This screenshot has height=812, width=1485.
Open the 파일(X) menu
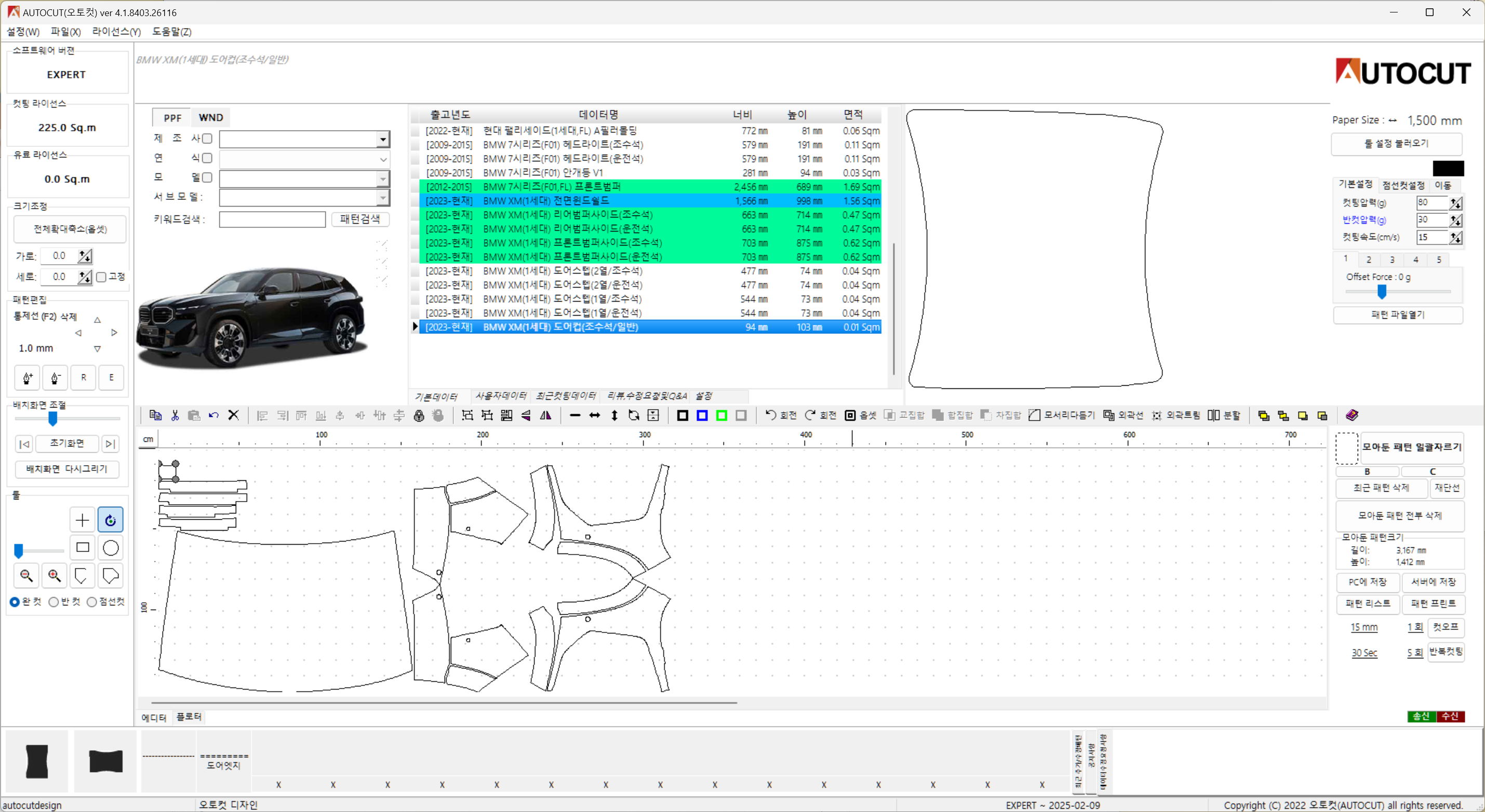pos(66,32)
